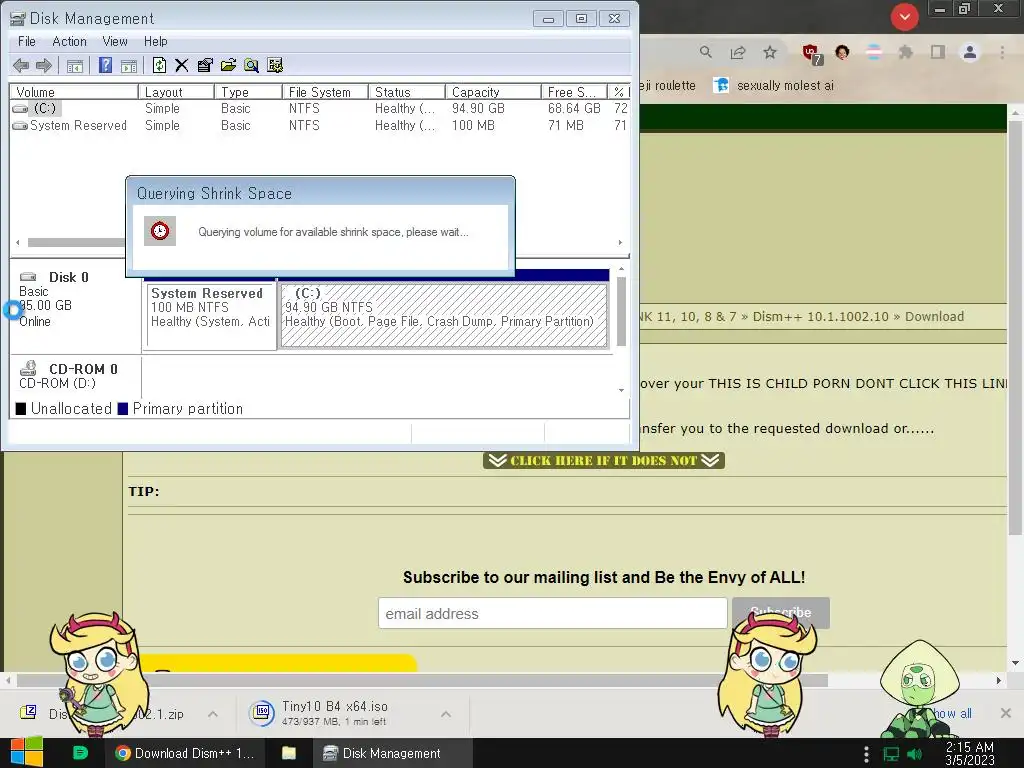Click Chrome's zoom magnifier icon in address bar
Viewport: 1024px width, 768px height.
tap(705, 52)
